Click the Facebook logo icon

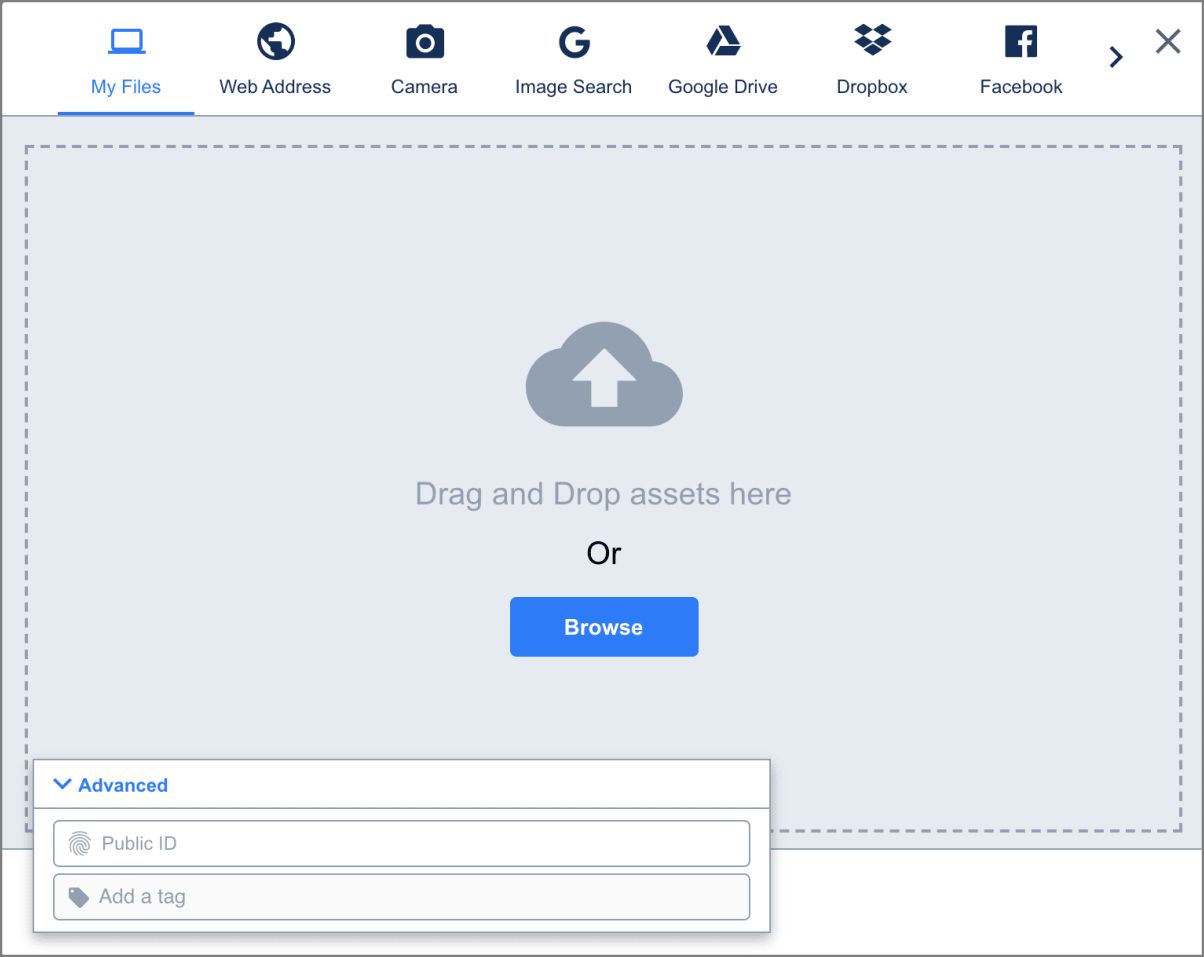click(x=1021, y=42)
